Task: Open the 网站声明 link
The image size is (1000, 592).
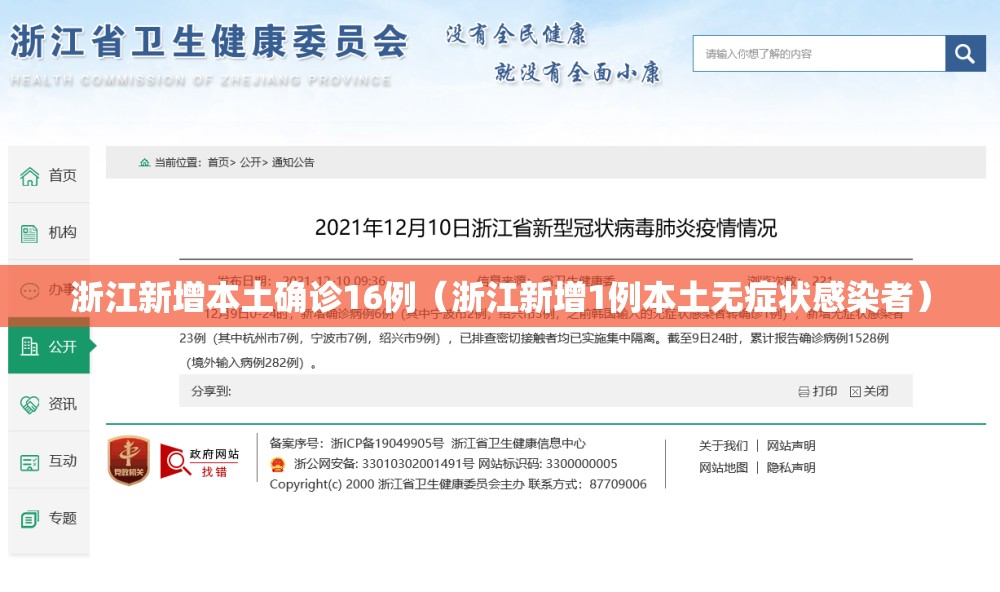Action: tap(791, 445)
